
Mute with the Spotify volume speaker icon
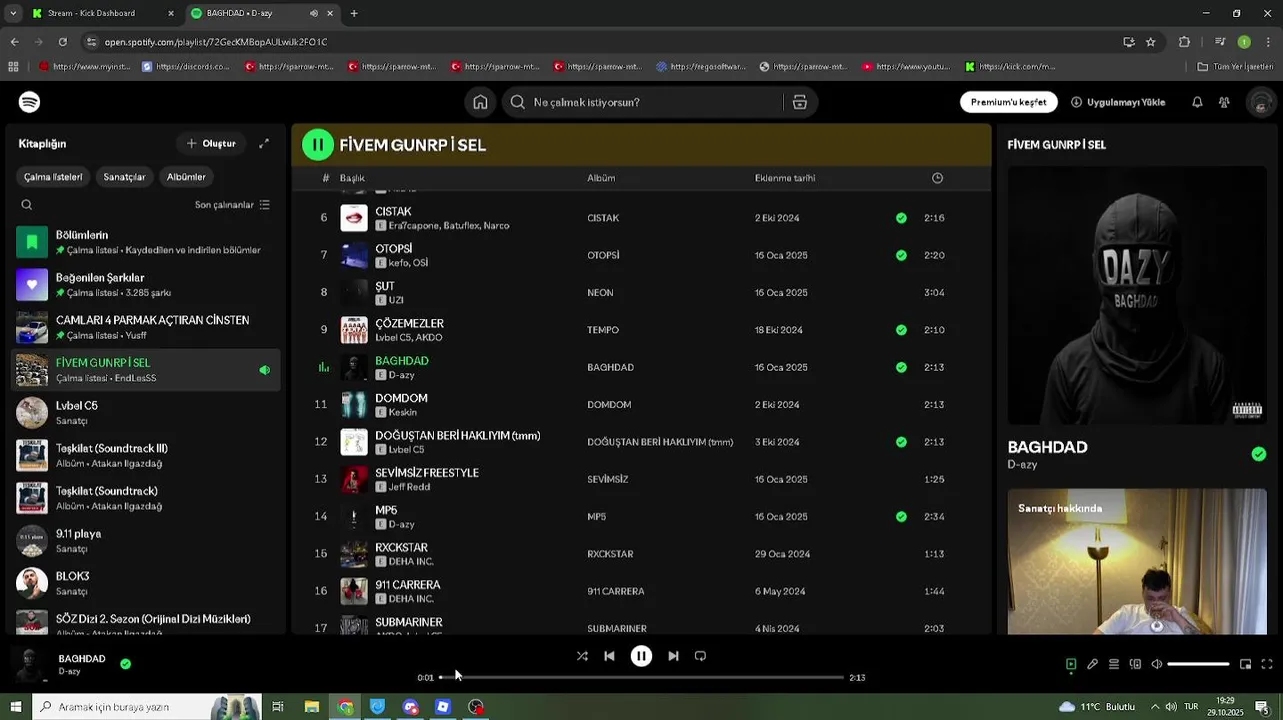(x=1157, y=664)
